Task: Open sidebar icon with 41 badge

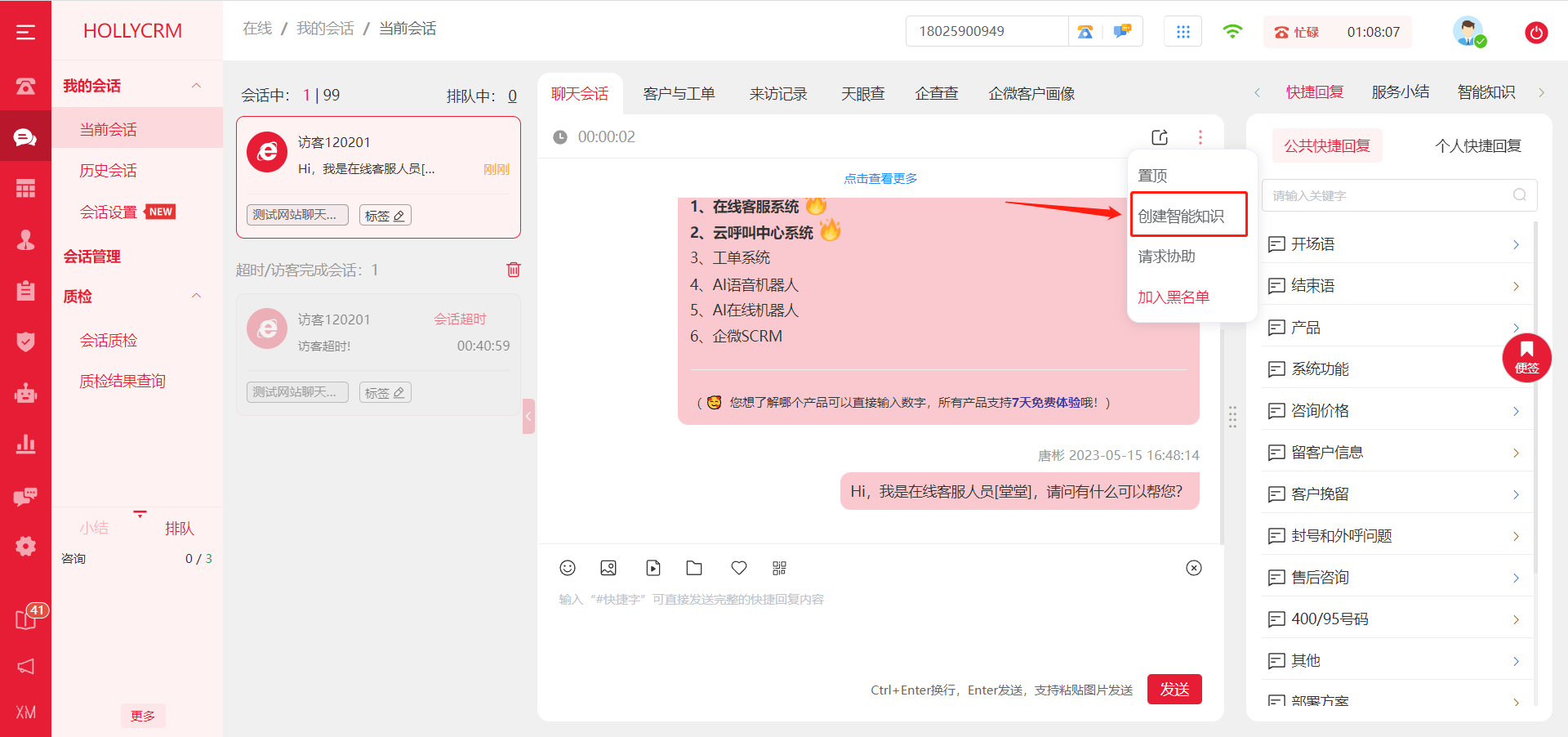Action: (27, 619)
